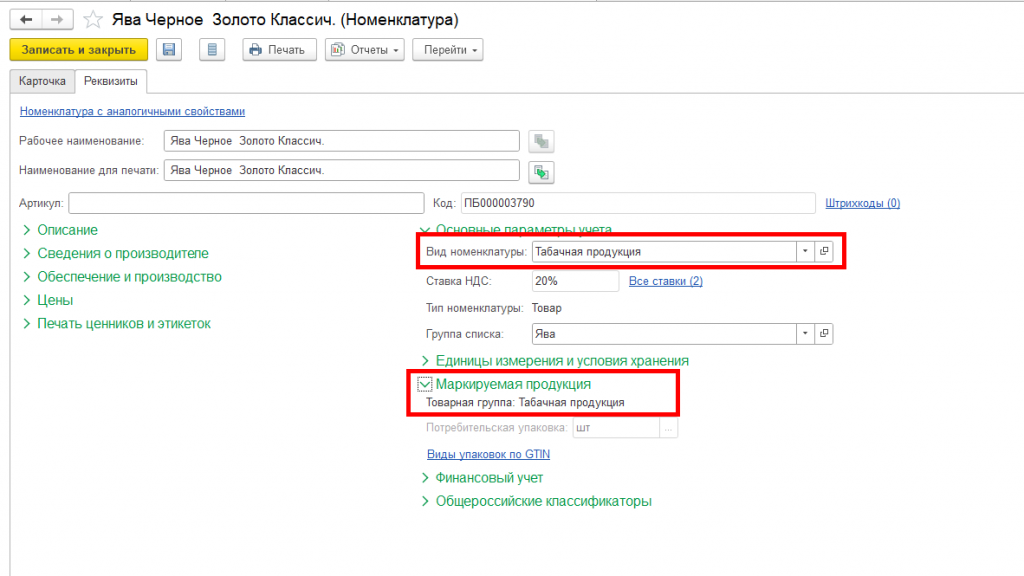Expand Печать ценников и этикеток section
The image size is (1024, 576).
point(117,324)
